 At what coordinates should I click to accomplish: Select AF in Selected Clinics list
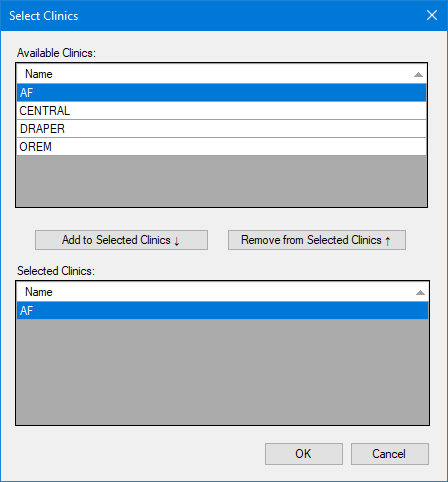pyautogui.click(x=222, y=311)
